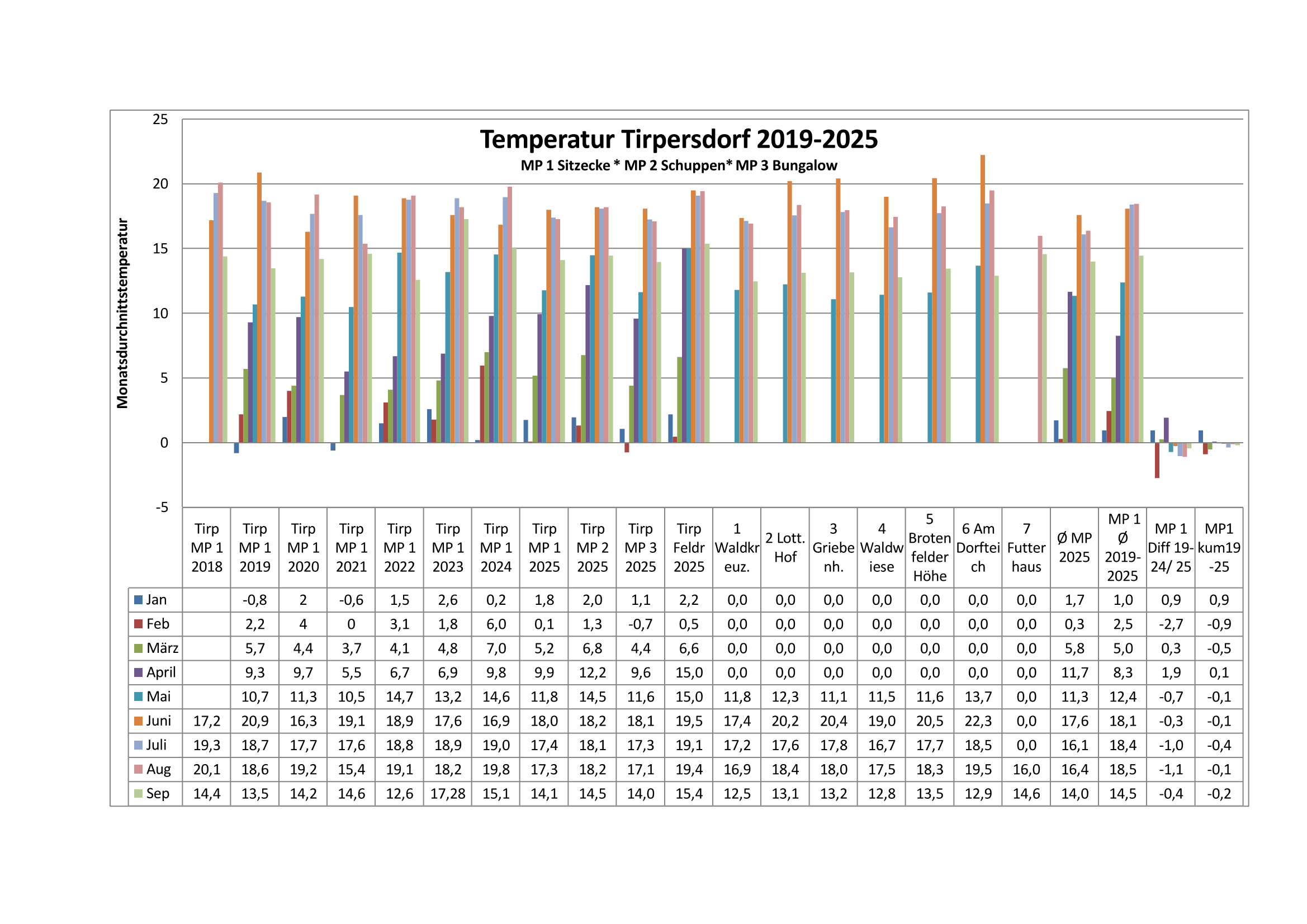Click the 6 Am Dorfteich column header
The width and height of the screenshot is (1307, 924).
pos(978,548)
